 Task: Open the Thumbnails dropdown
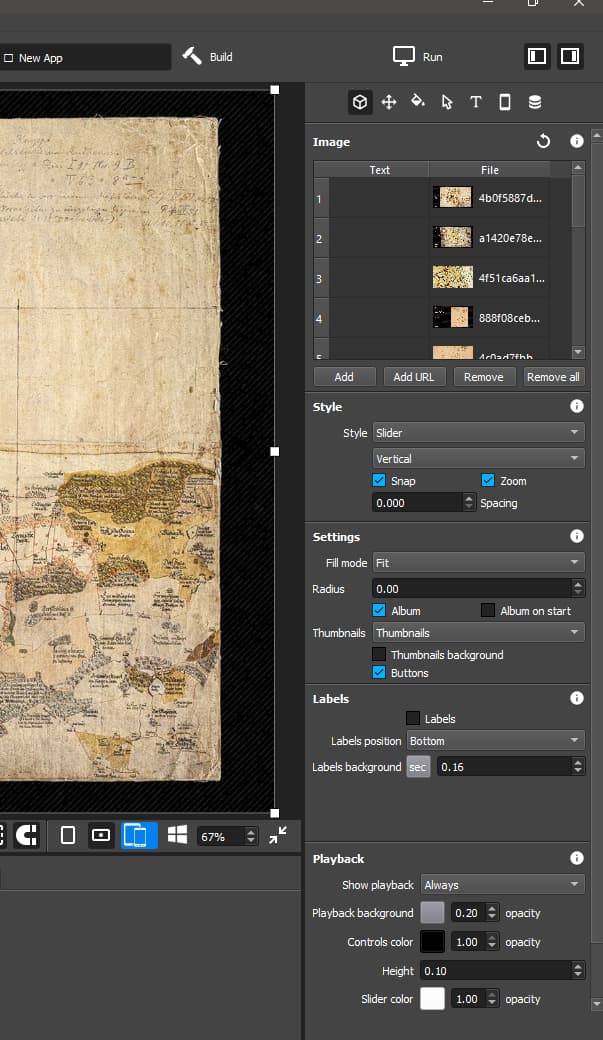click(478, 633)
